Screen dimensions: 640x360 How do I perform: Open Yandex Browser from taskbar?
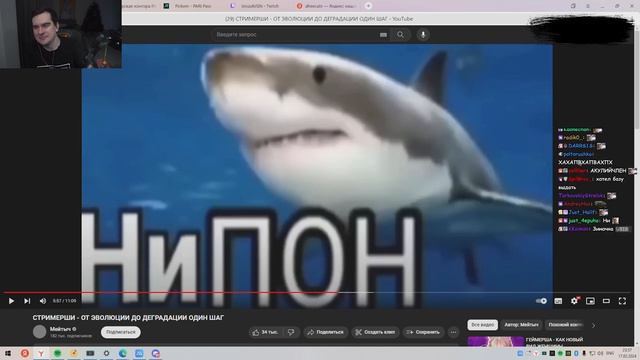pos(41,353)
